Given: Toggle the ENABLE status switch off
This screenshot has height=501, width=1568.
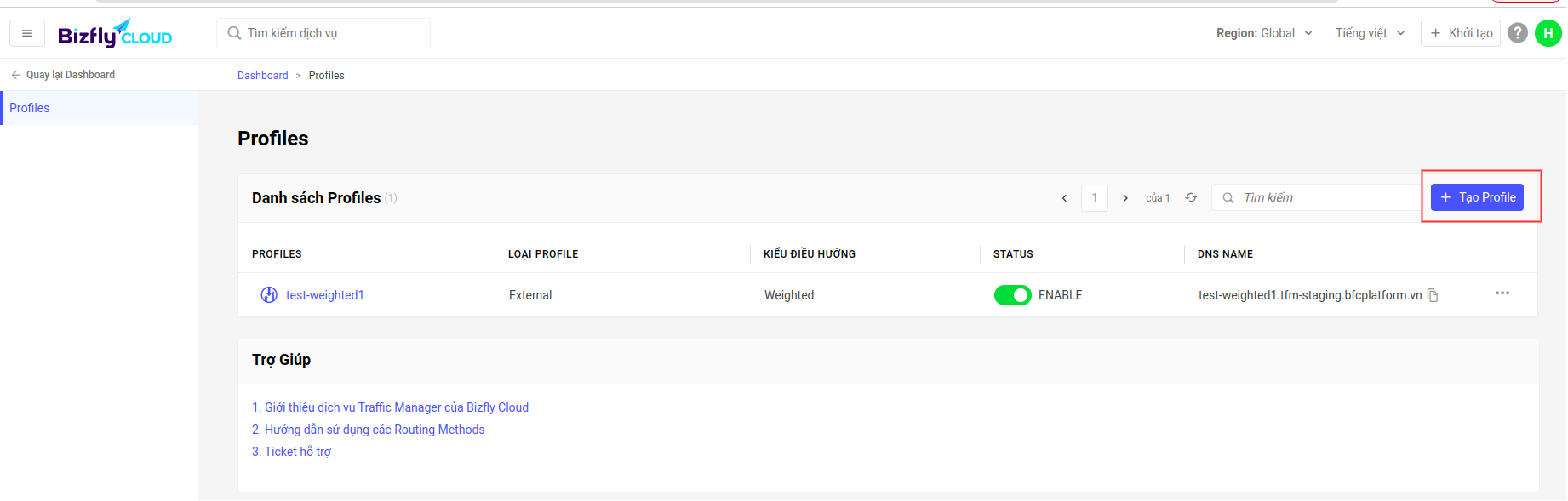Looking at the screenshot, I should [1012, 295].
